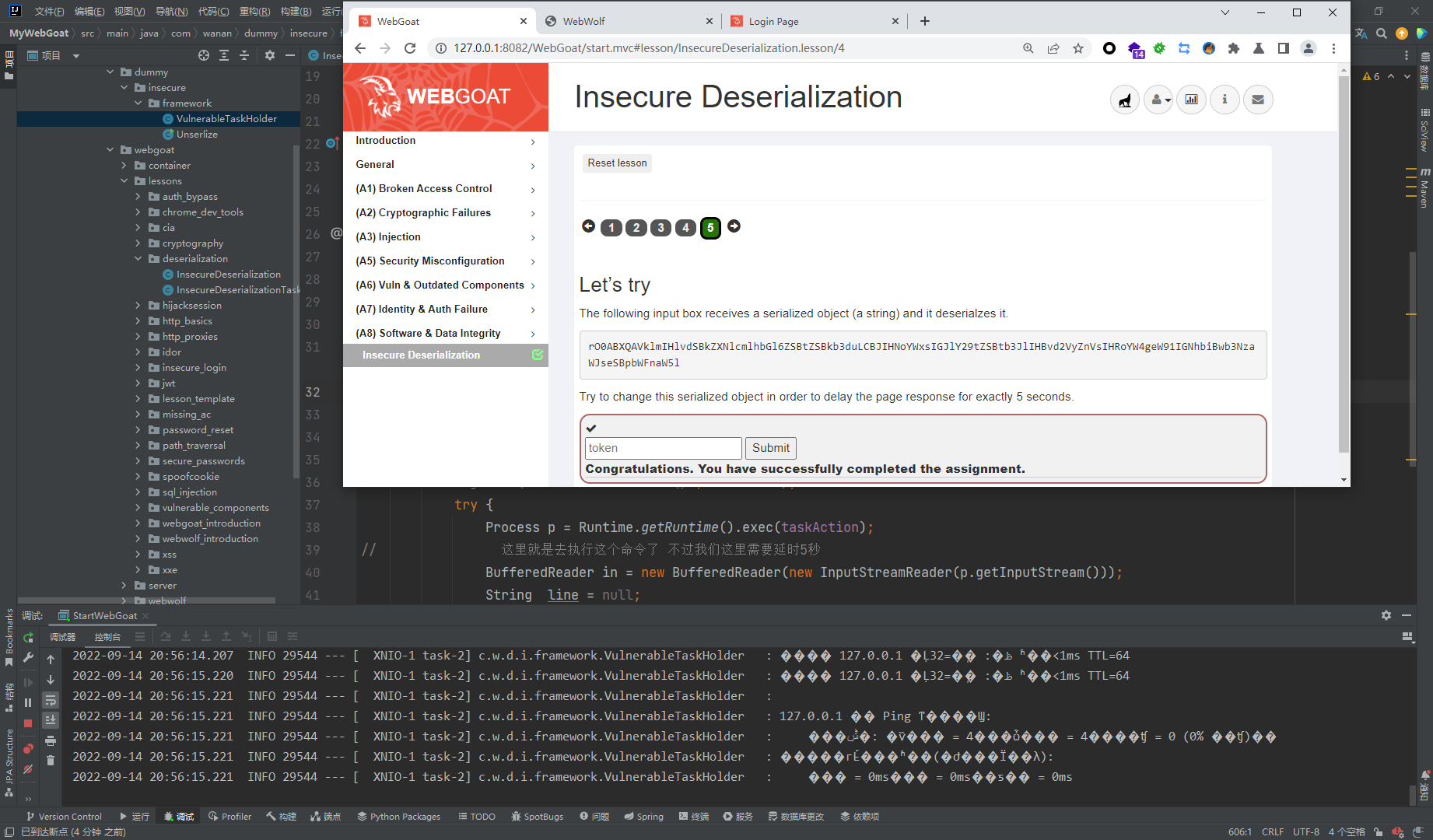Open the Insecure Deserialization lesson link

pos(421,355)
